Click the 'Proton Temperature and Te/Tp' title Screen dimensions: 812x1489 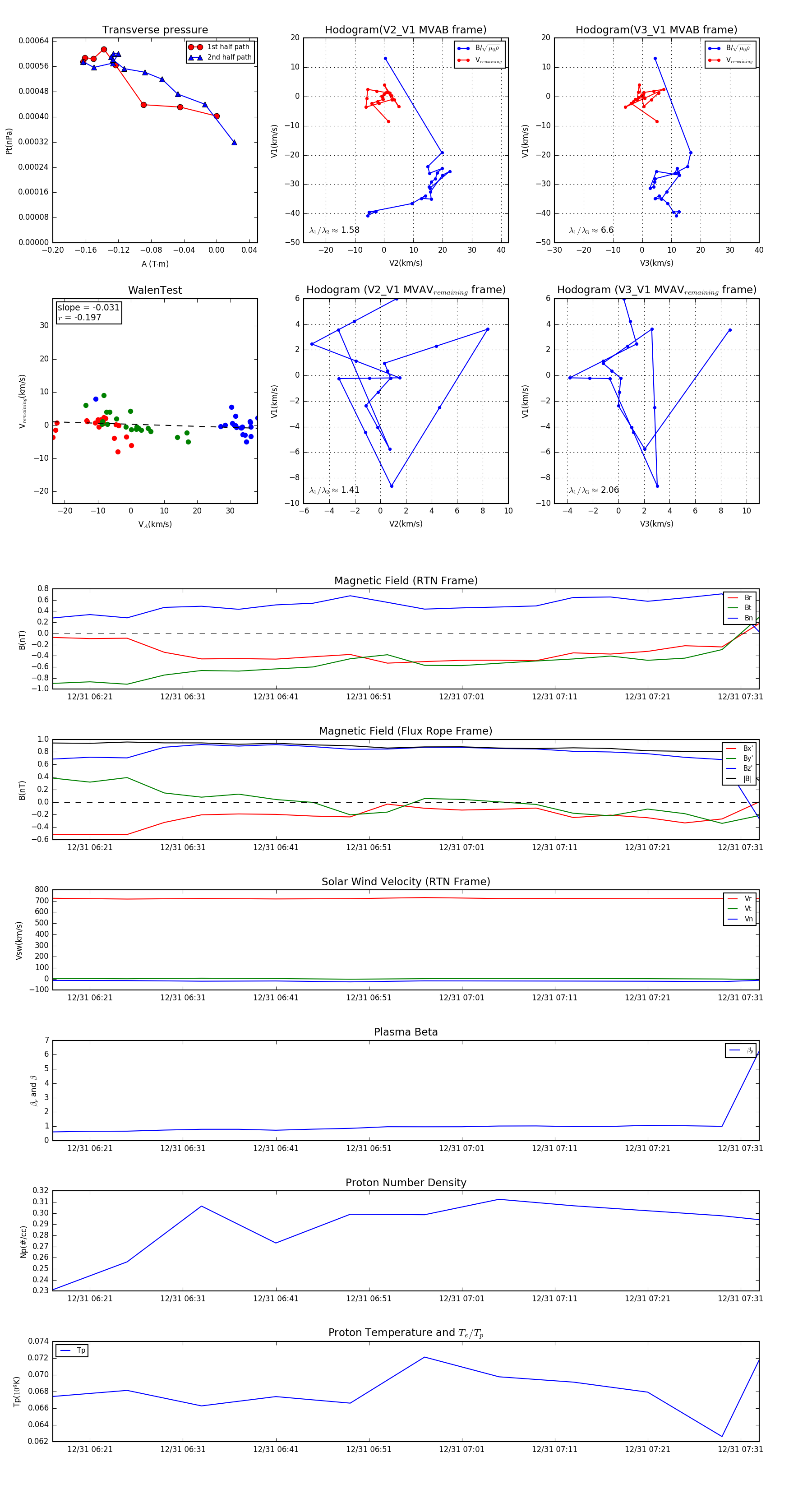click(x=406, y=1333)
